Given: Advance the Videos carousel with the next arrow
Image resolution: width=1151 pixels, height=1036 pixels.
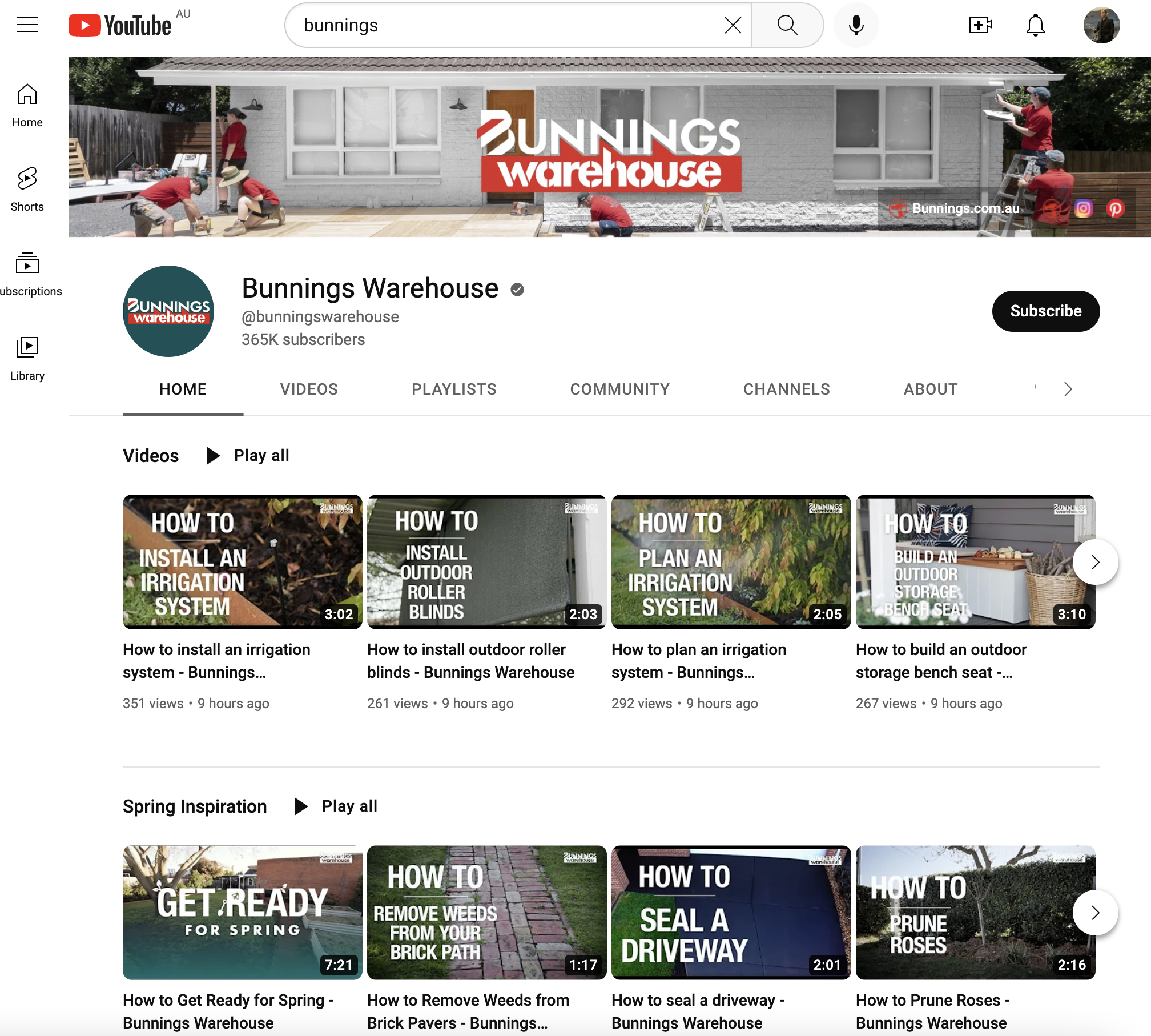Looking at the screenshot, I should 1095,562.
